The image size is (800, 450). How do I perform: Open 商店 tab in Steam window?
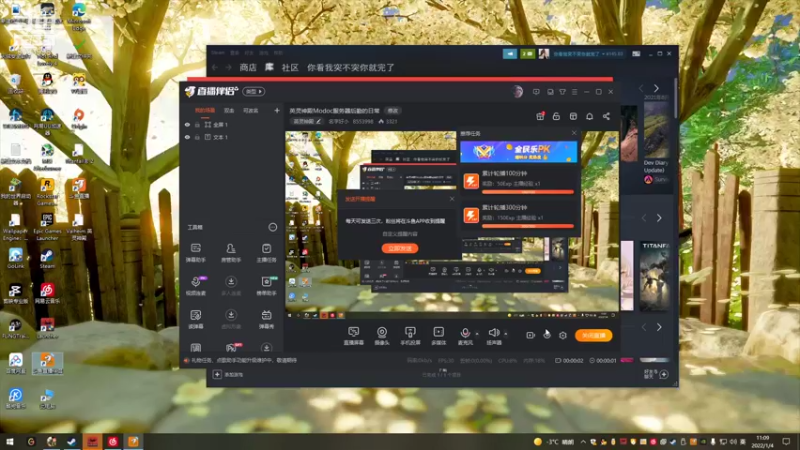coord(248,67)
